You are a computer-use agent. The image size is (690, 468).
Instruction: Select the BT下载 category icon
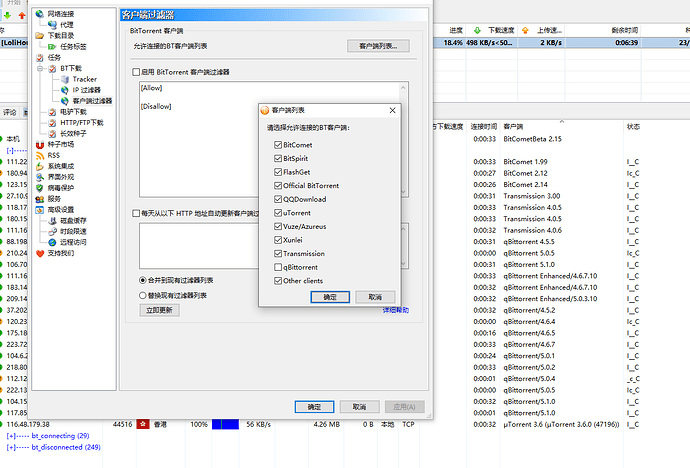(52, 68)
